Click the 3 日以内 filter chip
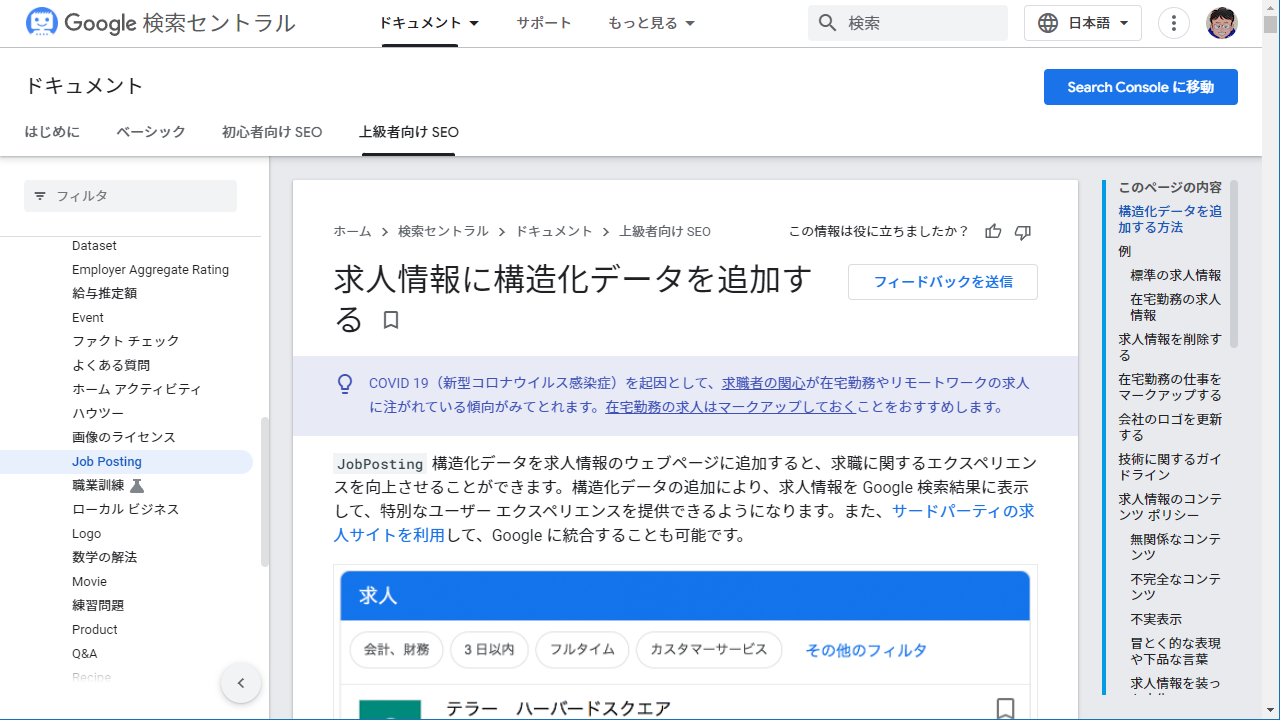Viewport: 1280px width, 720px height. (489, 650)
